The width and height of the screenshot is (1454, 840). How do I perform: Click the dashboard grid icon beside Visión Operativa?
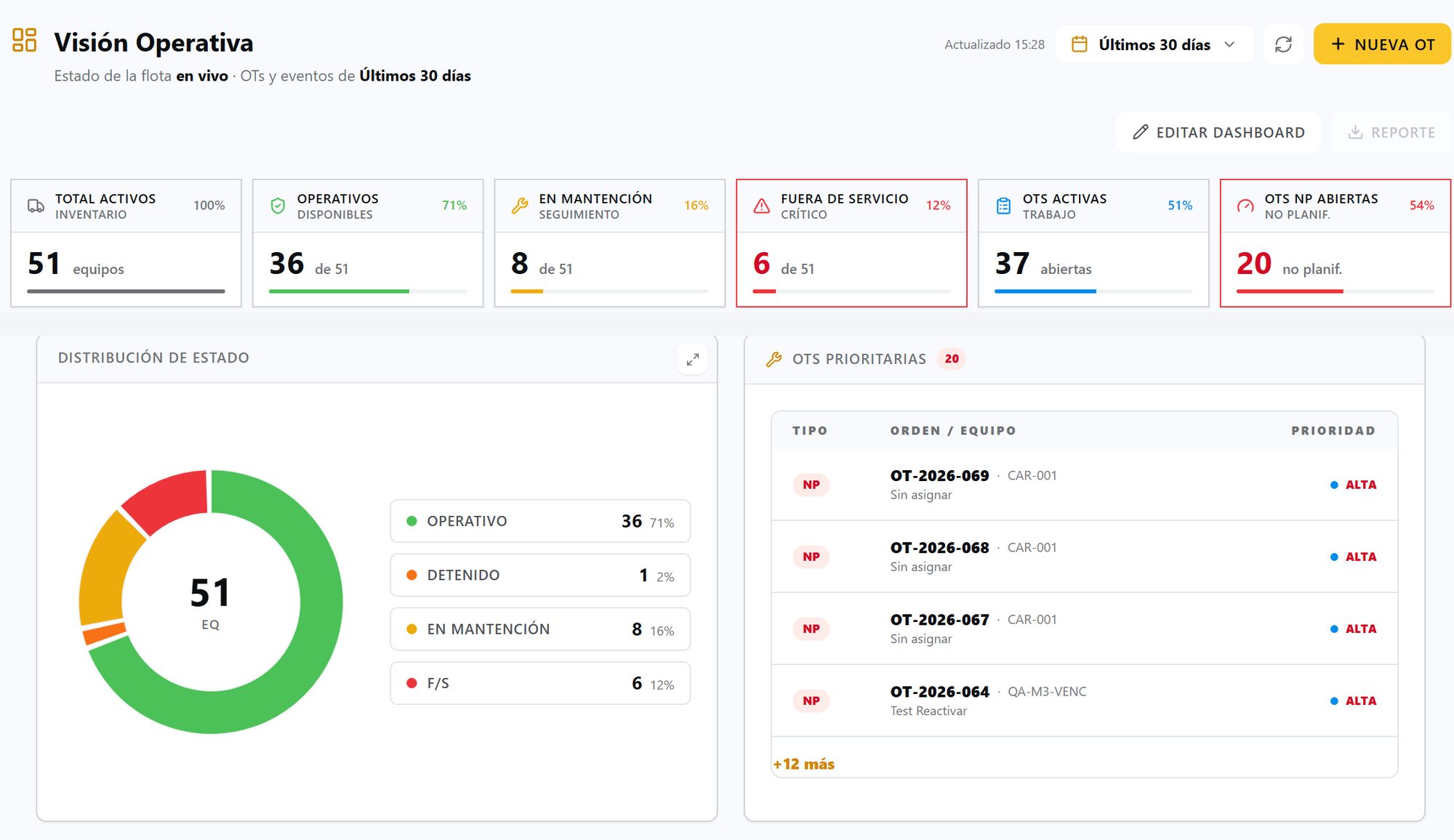[24, 40]
